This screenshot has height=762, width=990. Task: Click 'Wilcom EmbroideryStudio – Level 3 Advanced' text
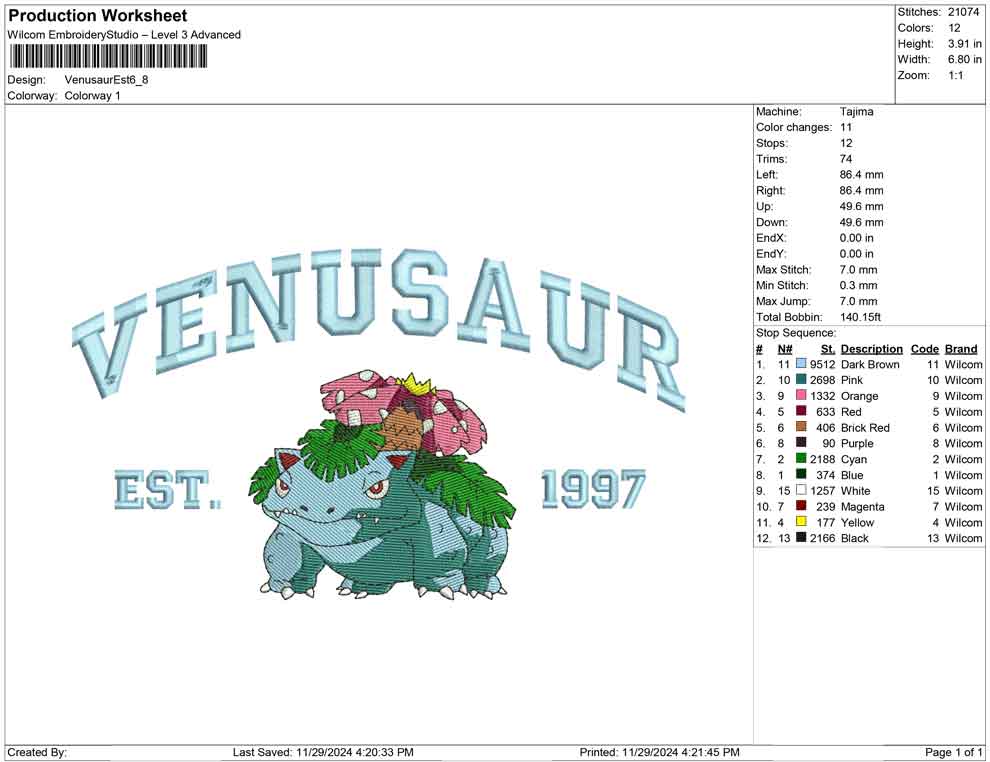point(124,35)
